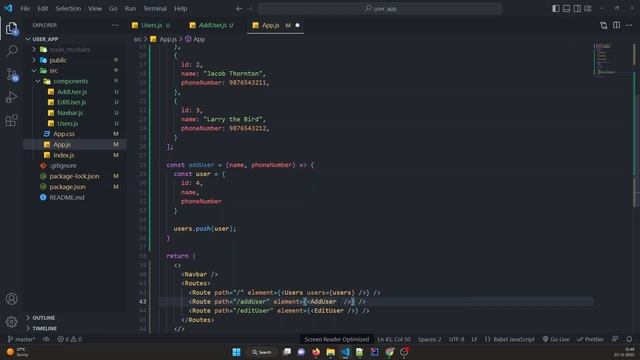Split the editor to the right
The height and width of the screenshot is (360, 640).
coord(616,25)
